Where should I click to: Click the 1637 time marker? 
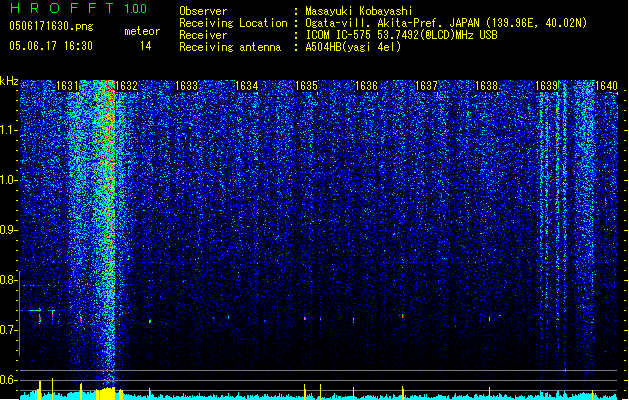pyautogui.click(x=426, y=86)
